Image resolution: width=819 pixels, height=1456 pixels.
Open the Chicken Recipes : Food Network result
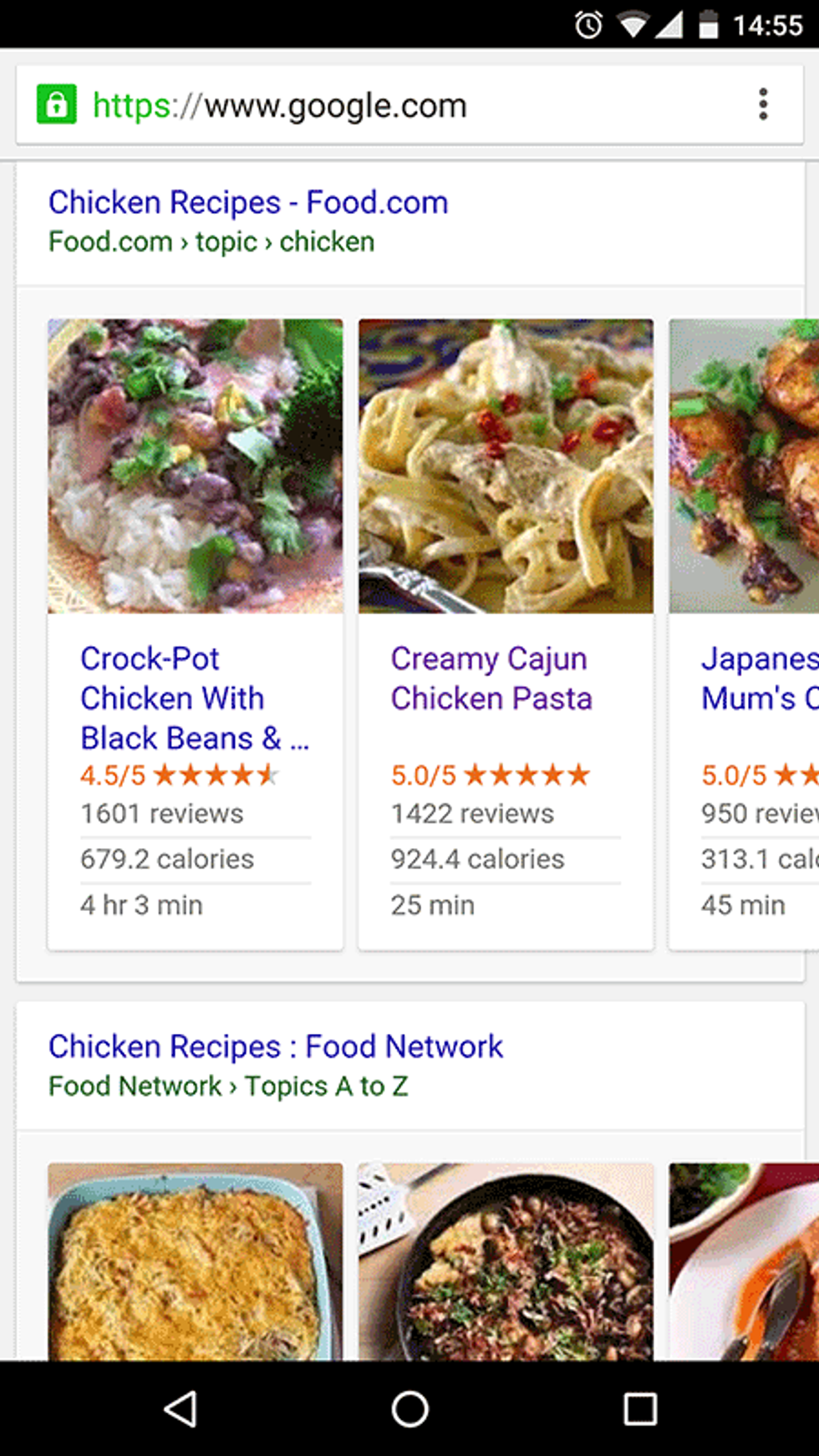click(x=276, y=1046)
